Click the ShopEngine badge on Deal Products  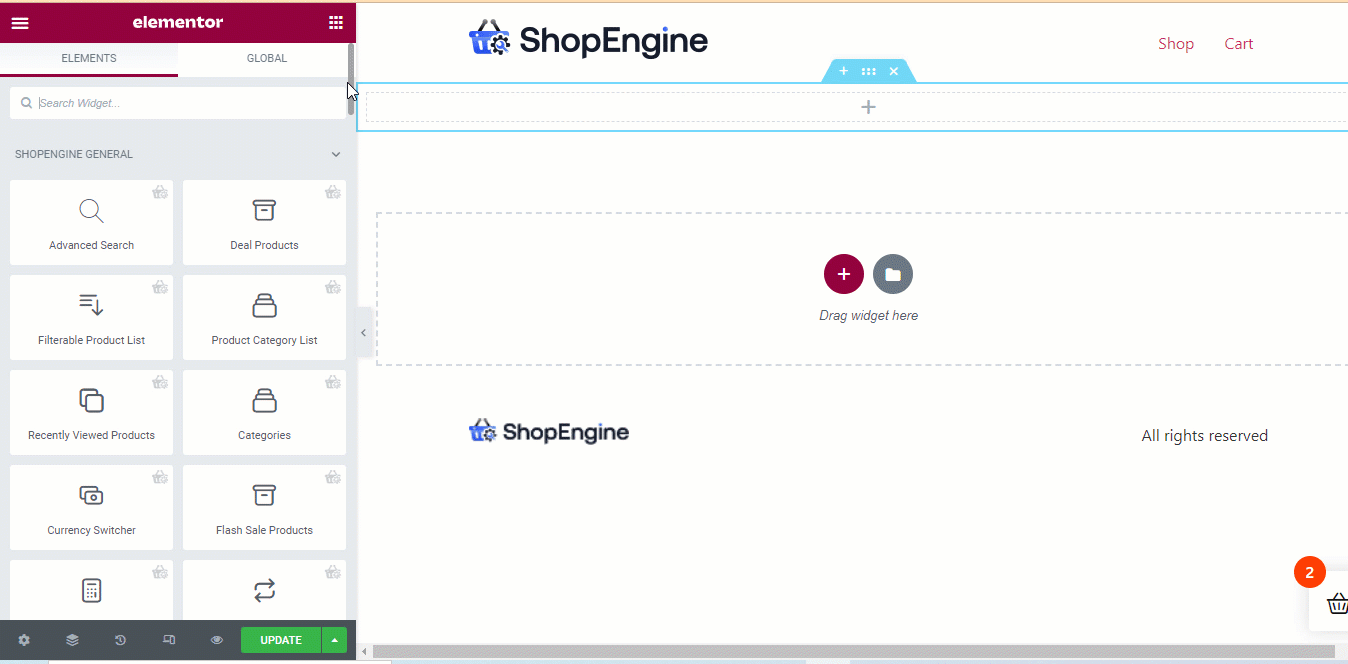point(333,192)
